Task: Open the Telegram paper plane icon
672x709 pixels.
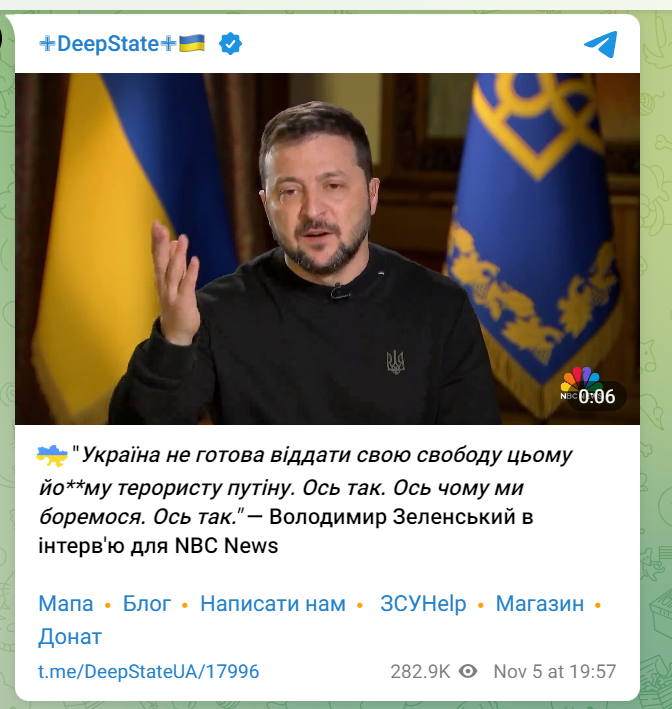Action: pyautogui.click(x=601, y=44)
